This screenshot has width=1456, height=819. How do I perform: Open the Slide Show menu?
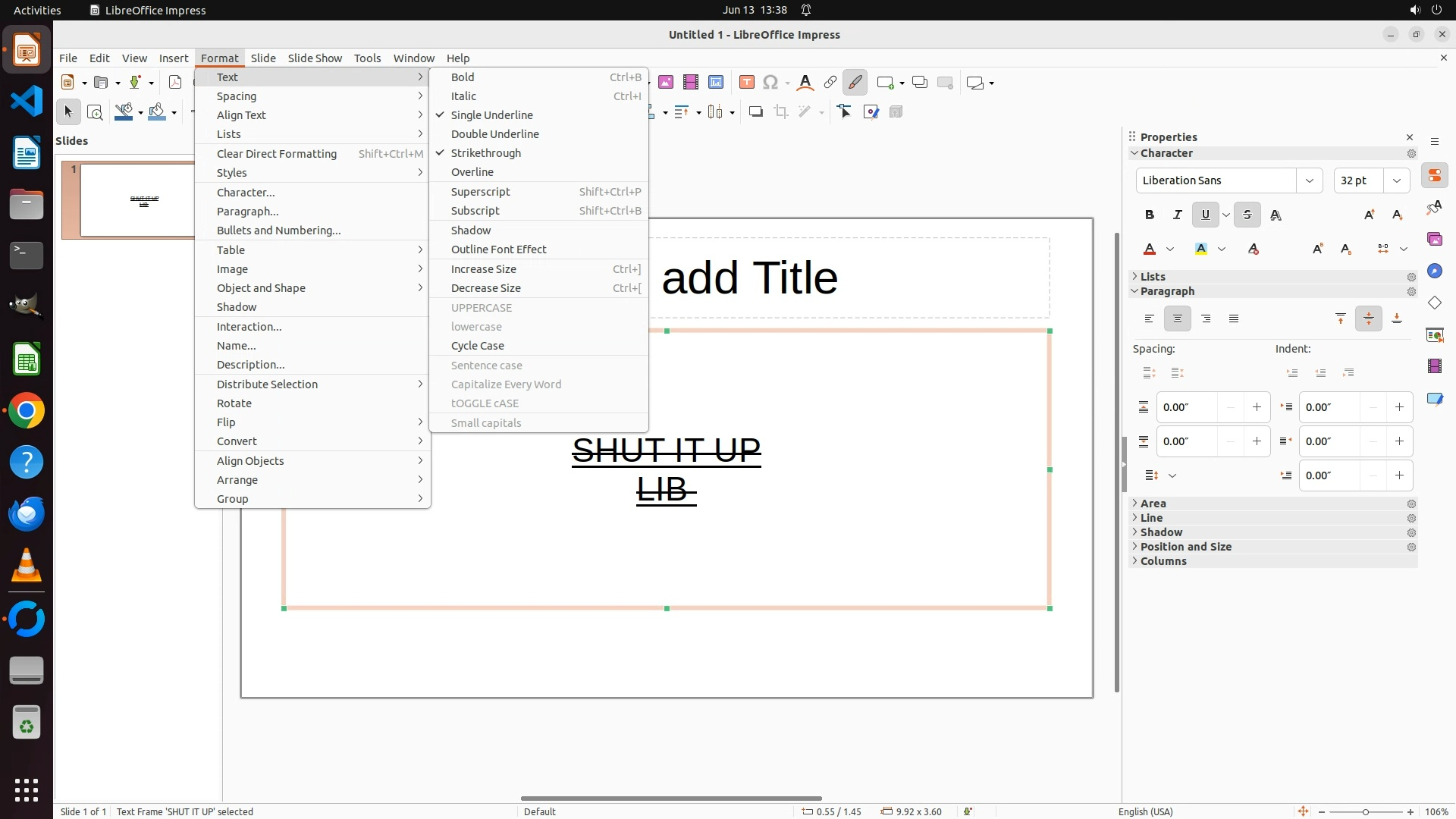315,58
